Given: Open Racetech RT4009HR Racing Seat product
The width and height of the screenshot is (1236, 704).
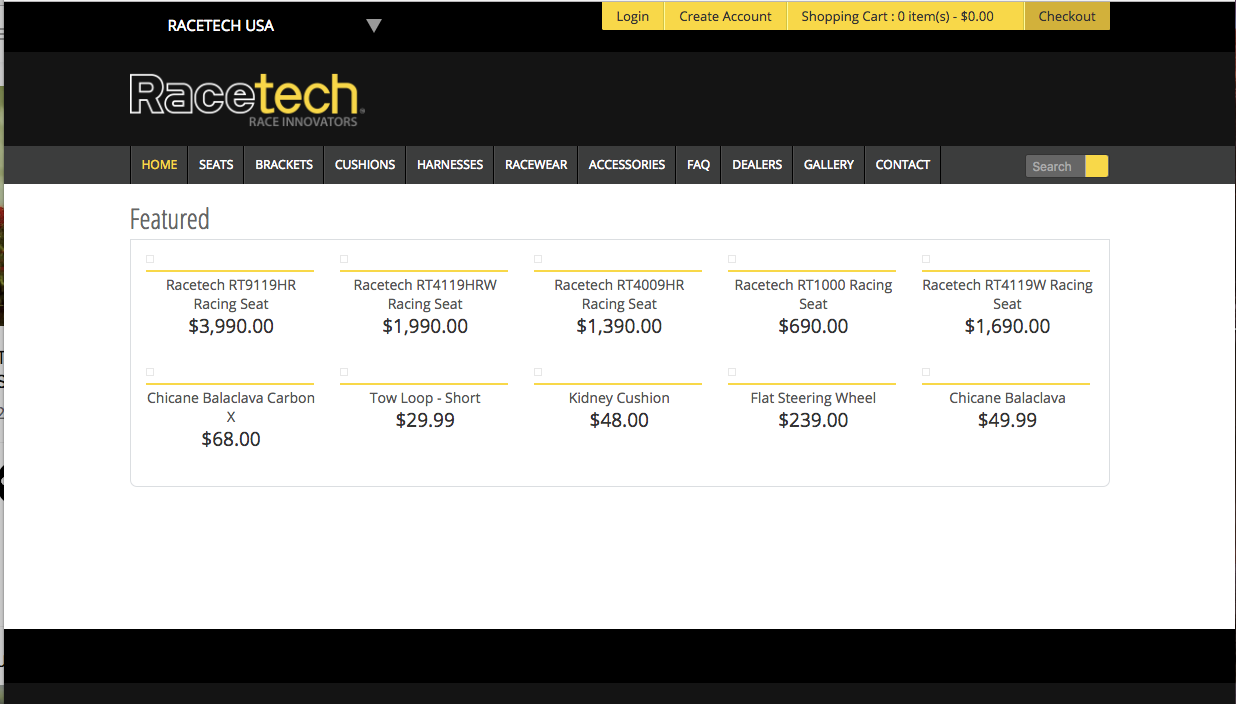Looking at the screenshot, I should pyautogui.click(x=619, y=294).
